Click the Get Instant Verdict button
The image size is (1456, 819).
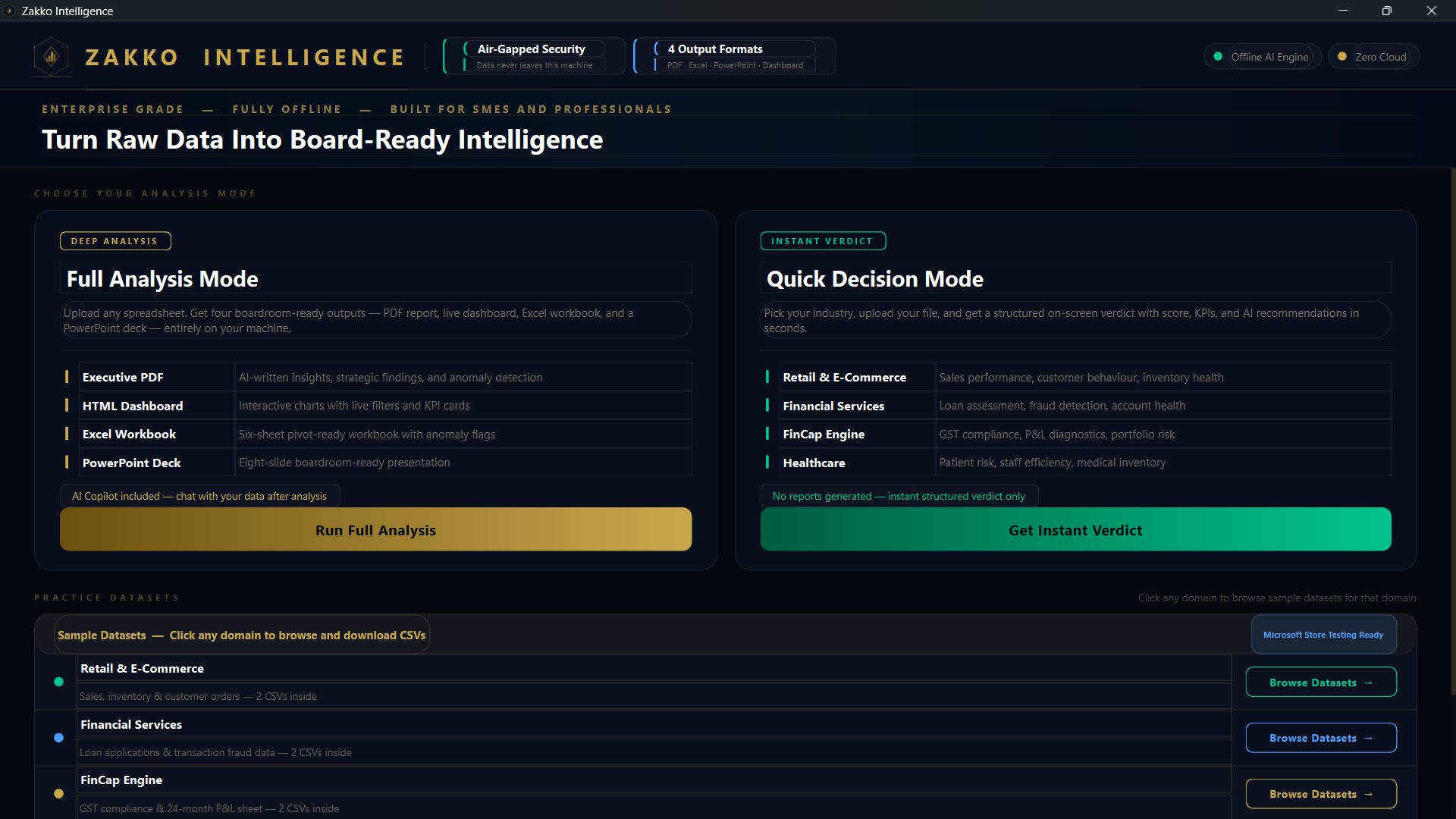click(x=1075, y=529)
